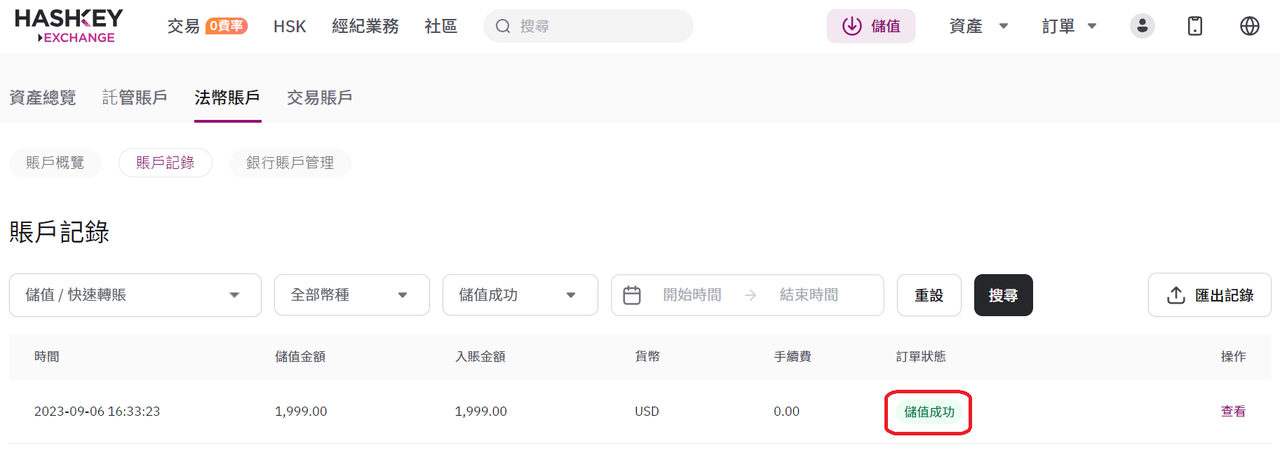
Task: Switch to the 交易賬戶 tab
Action: click(x=319, y=97)
